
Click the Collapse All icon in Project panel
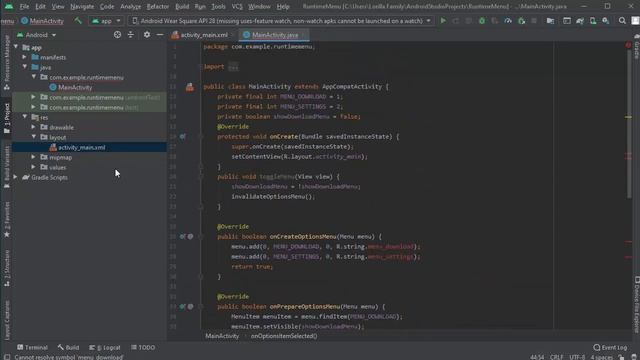pyautogui.click(x=131, y=35)
